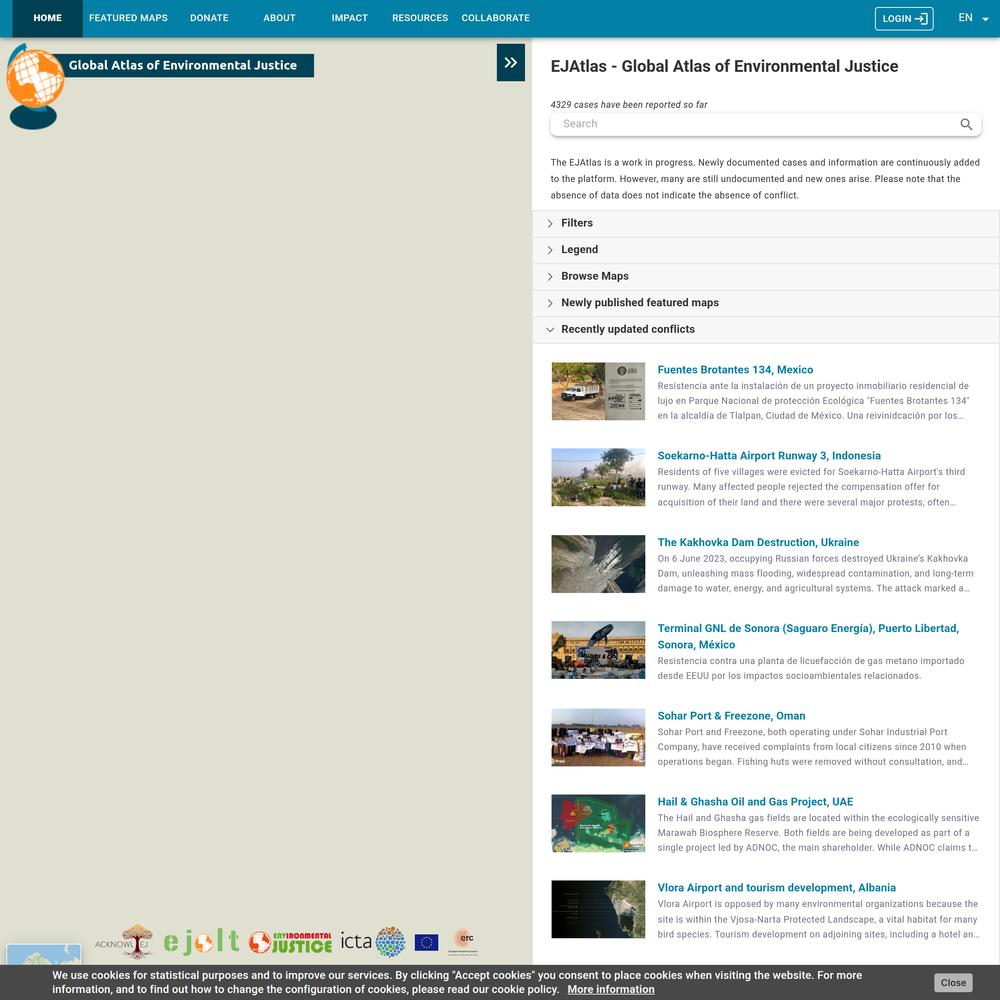Open The Kakhovka Dam Destruction, Ukraine

click(758, 543)
